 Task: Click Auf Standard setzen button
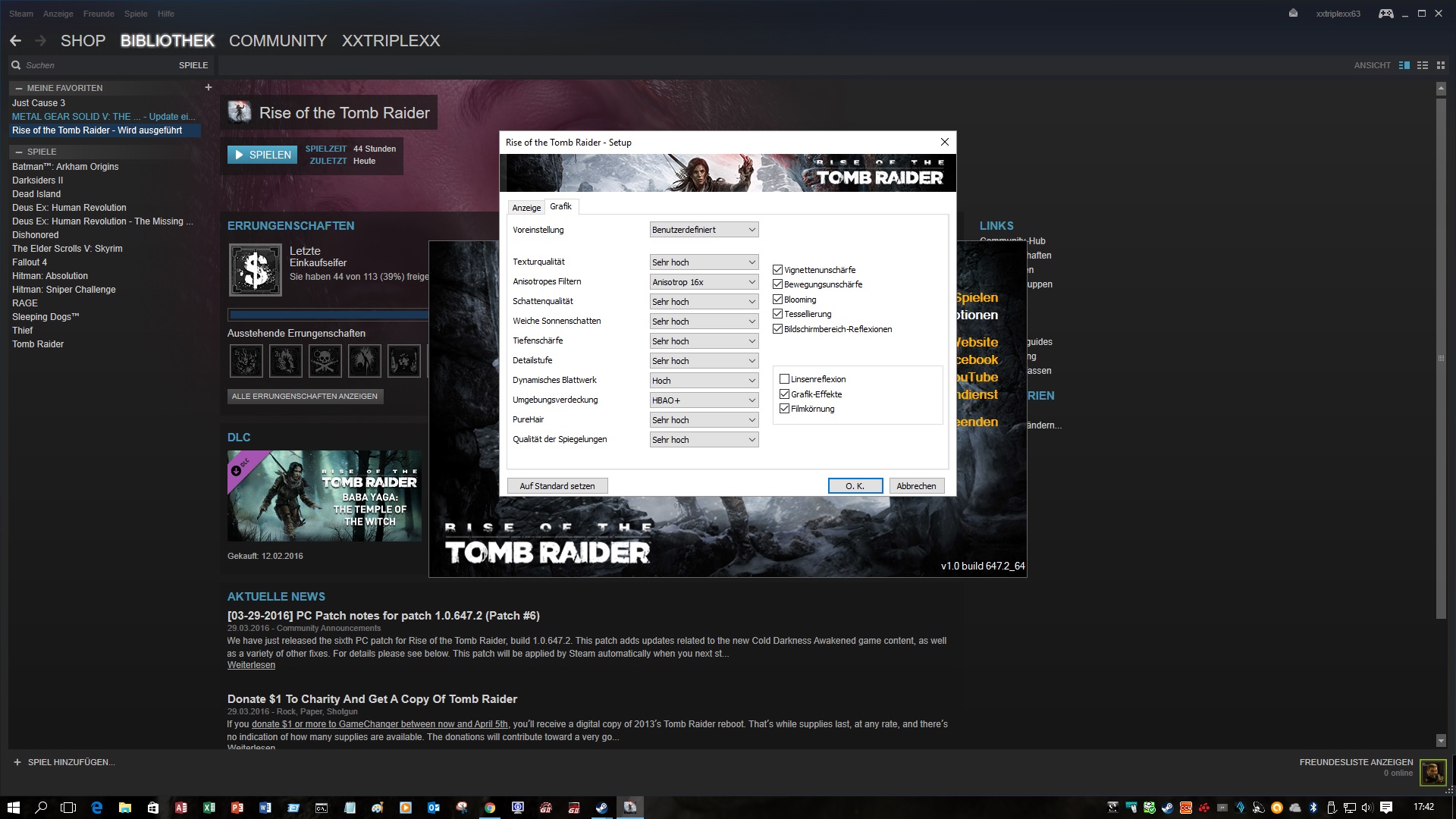(x=557, y=486)
